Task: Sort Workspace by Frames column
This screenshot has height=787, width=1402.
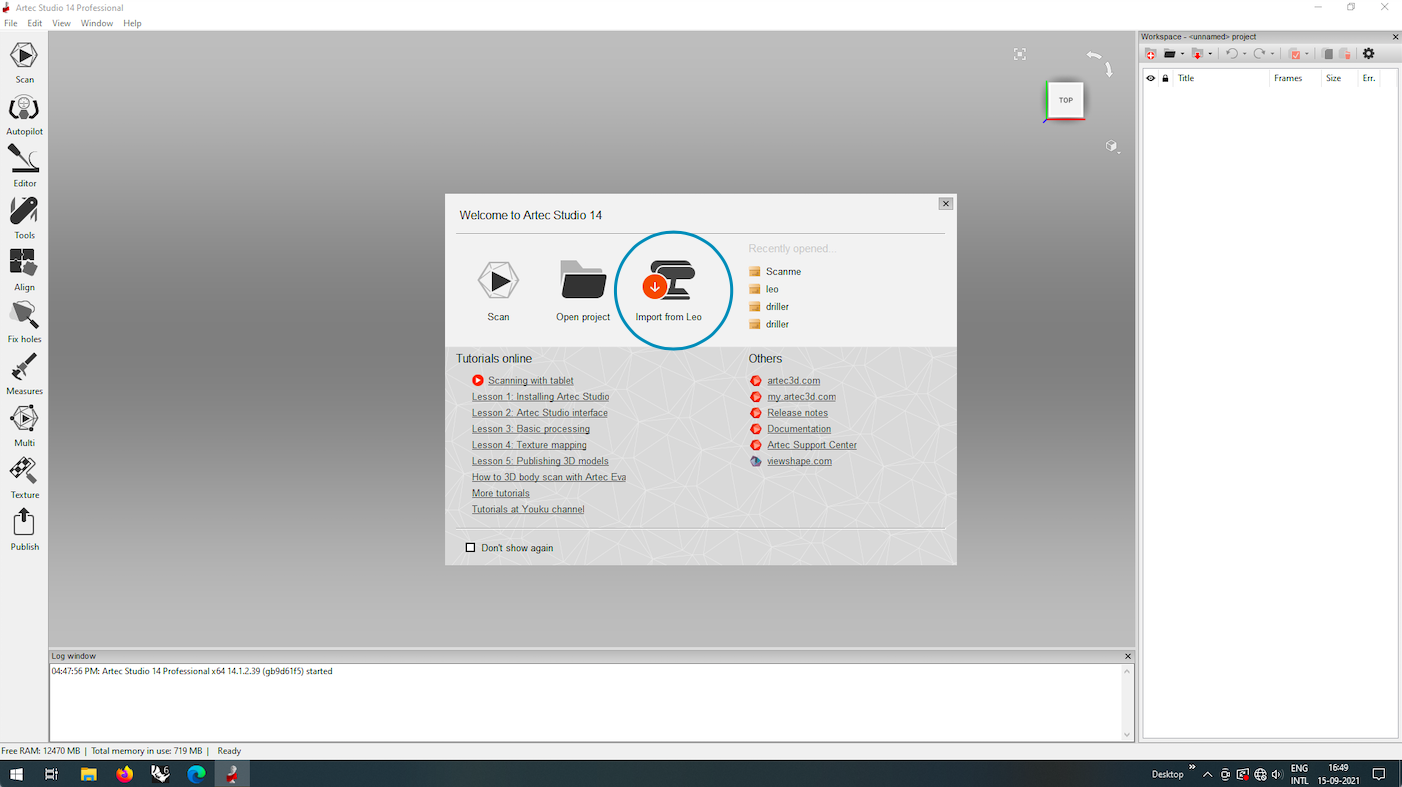Action: tap(1295, 78)
